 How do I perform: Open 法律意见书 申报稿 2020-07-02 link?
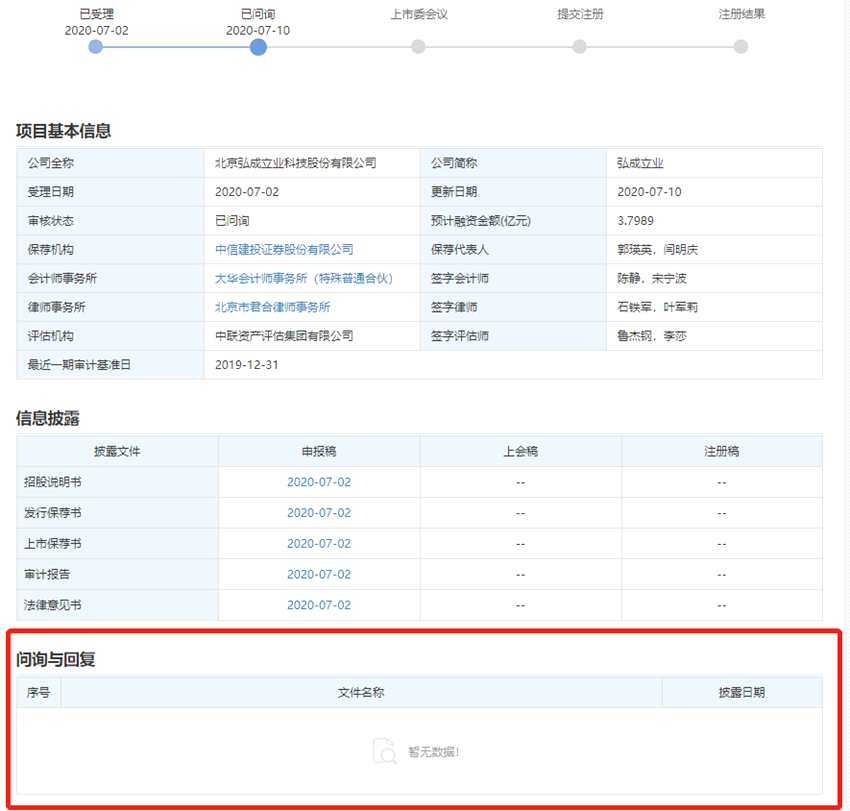[319, 605]
